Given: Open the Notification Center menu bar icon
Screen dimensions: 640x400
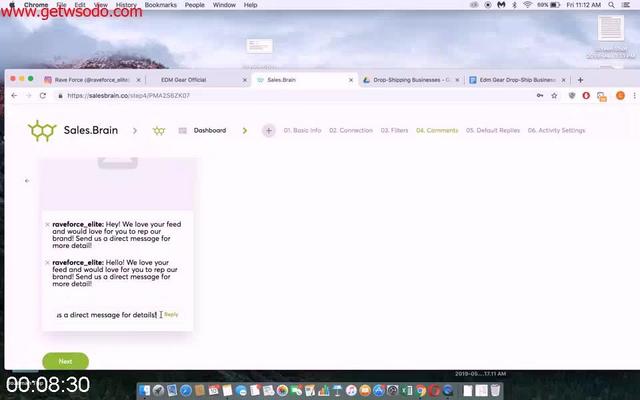Looking at the screenshot, I should 626,5.
